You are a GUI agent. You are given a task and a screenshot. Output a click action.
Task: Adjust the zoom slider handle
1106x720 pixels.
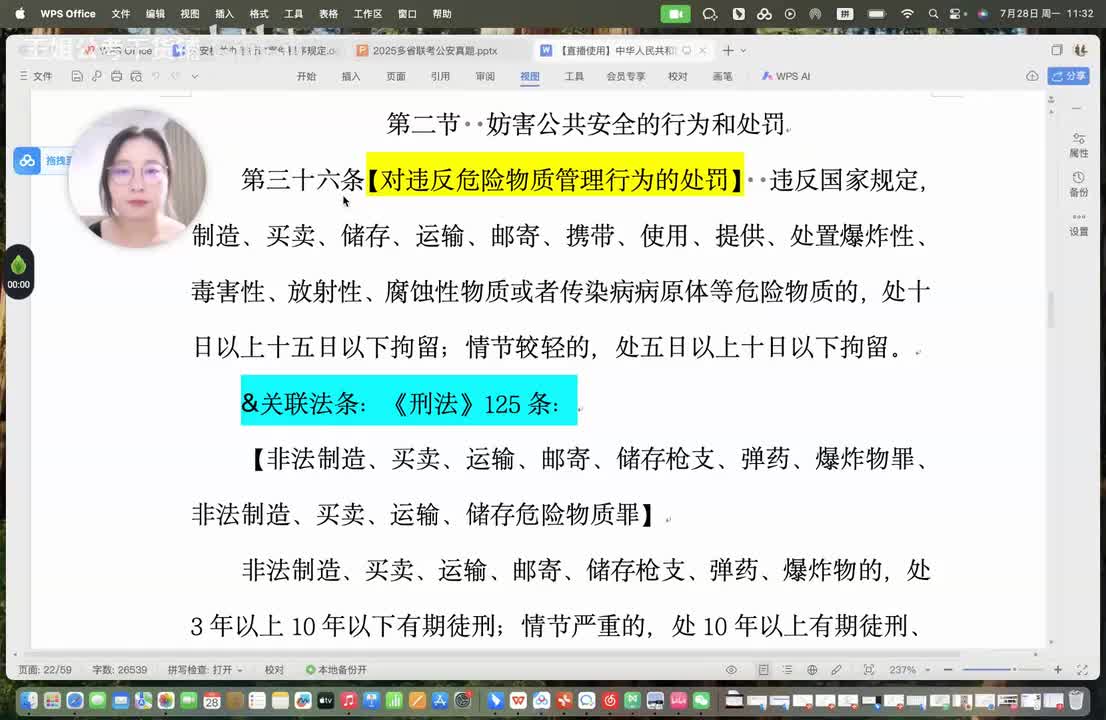tap(1014, 670)
